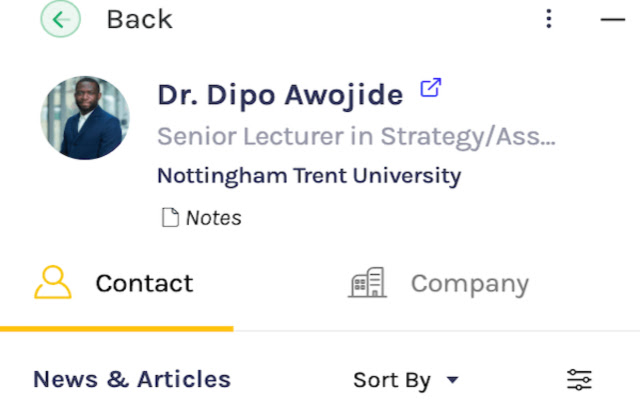Viewport: 640px width, 400px height.
Task: Switch to the Contact tab
Action: click(x=144, y=283)
